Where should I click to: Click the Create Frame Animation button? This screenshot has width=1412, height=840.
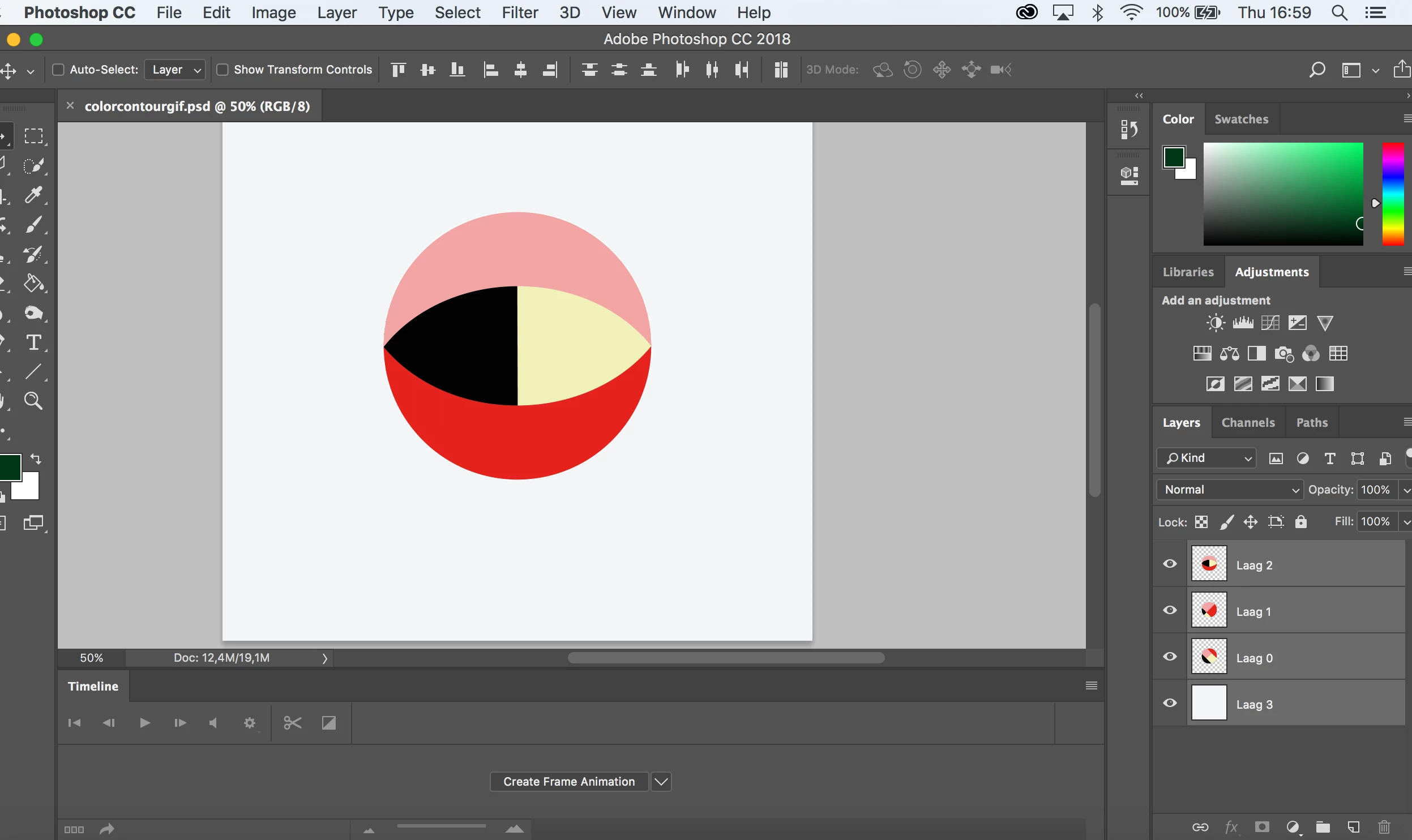[568, 782]
